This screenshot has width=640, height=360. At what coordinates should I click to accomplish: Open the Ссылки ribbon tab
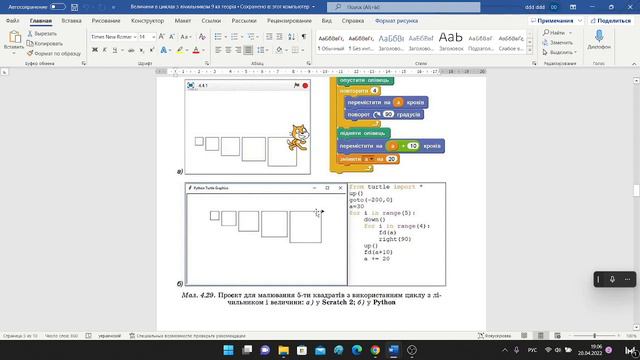[x=211, y=20]
